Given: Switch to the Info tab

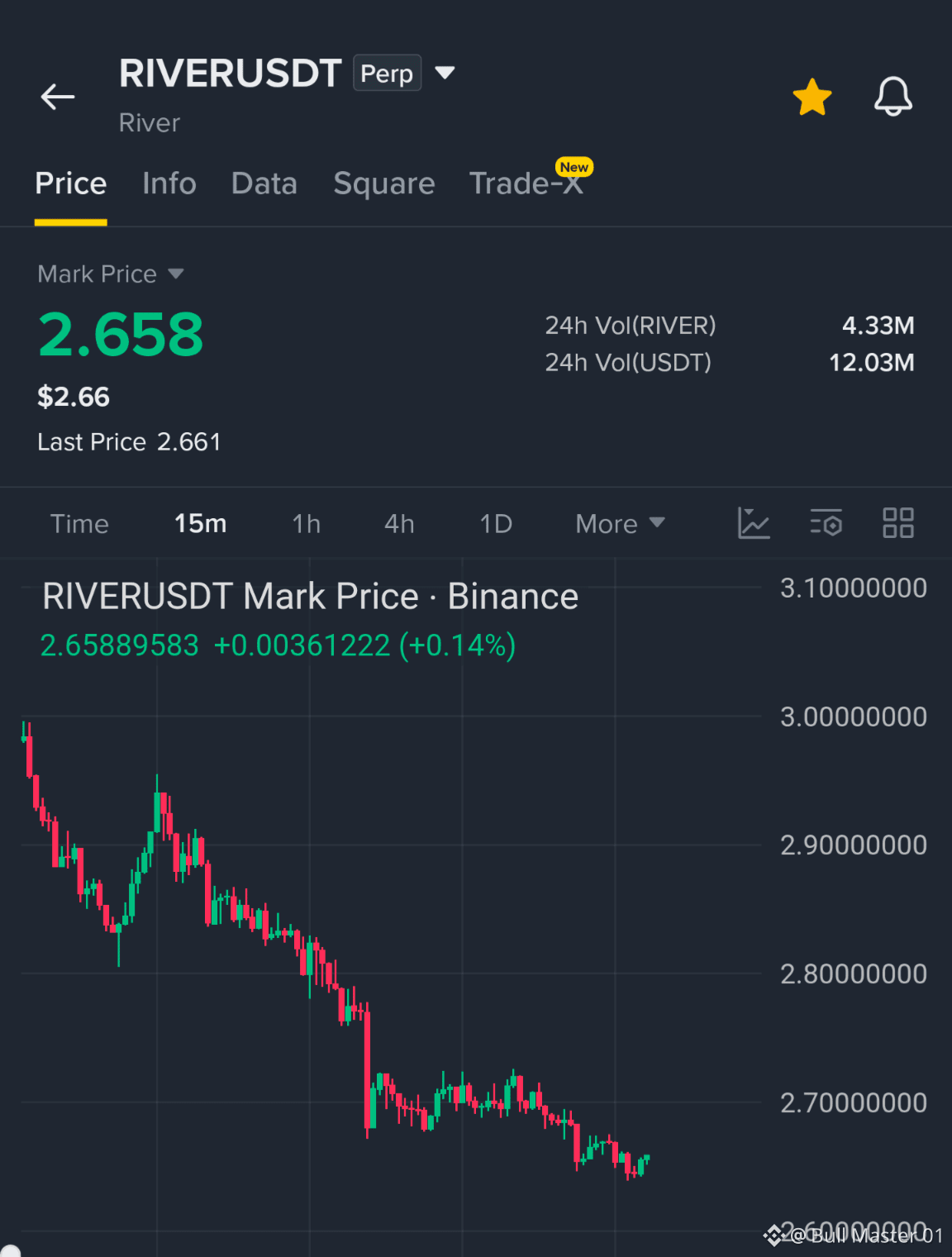Looking at the screenshot, I should [x=169, y=183].
